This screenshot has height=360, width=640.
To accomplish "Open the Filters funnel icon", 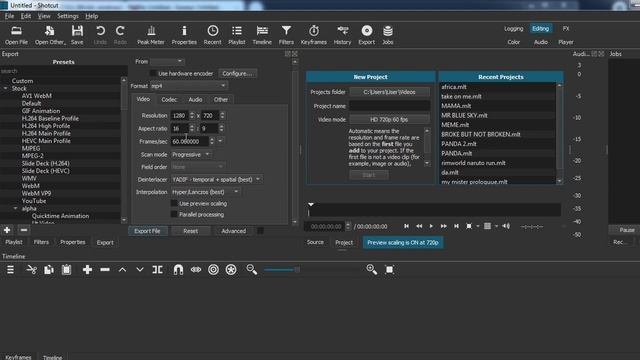I will click(286, 35).
